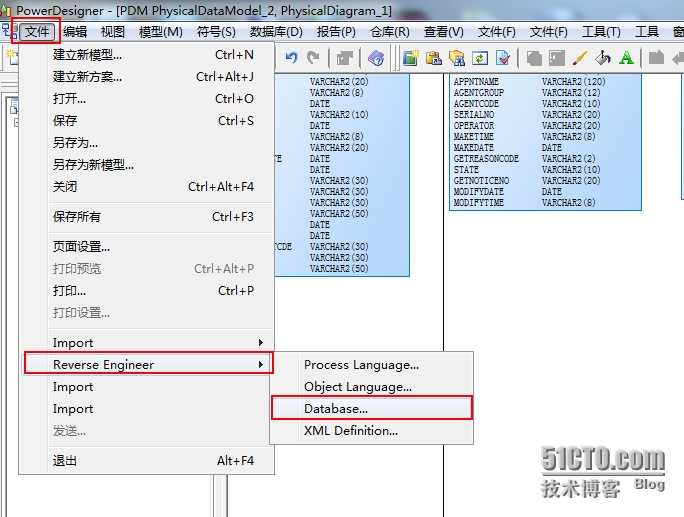Choose Process Language... in submenu
Image resolution: width=684 pixels, height=517 pixels.
pos(372,365)
